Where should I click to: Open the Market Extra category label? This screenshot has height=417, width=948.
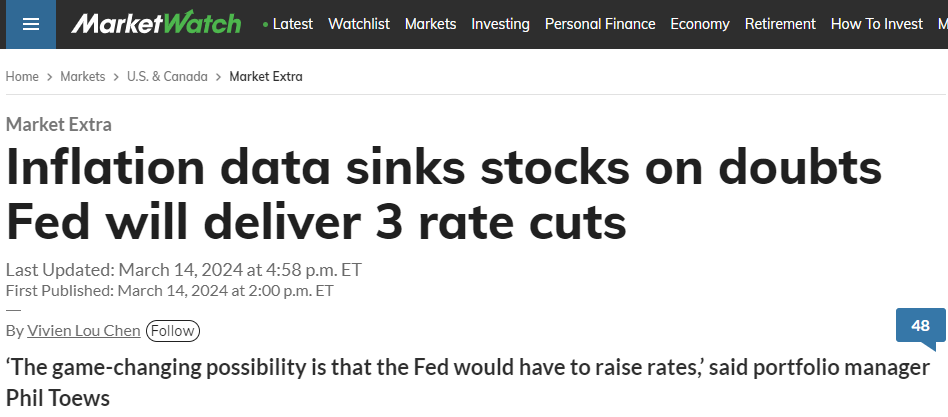[x=59, y=124]
